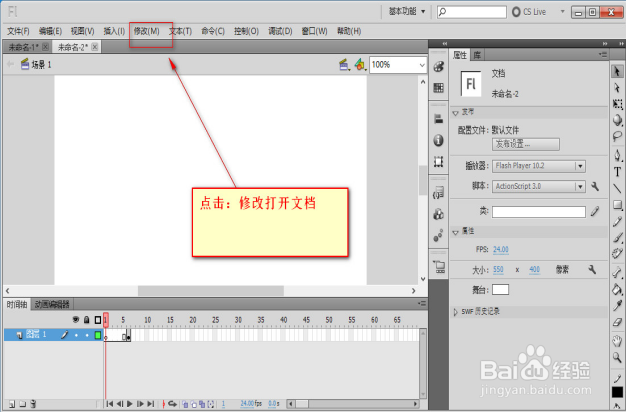Open the Align panel icon
The height and width of the screenshot is (412, 626).
[438, 119]
